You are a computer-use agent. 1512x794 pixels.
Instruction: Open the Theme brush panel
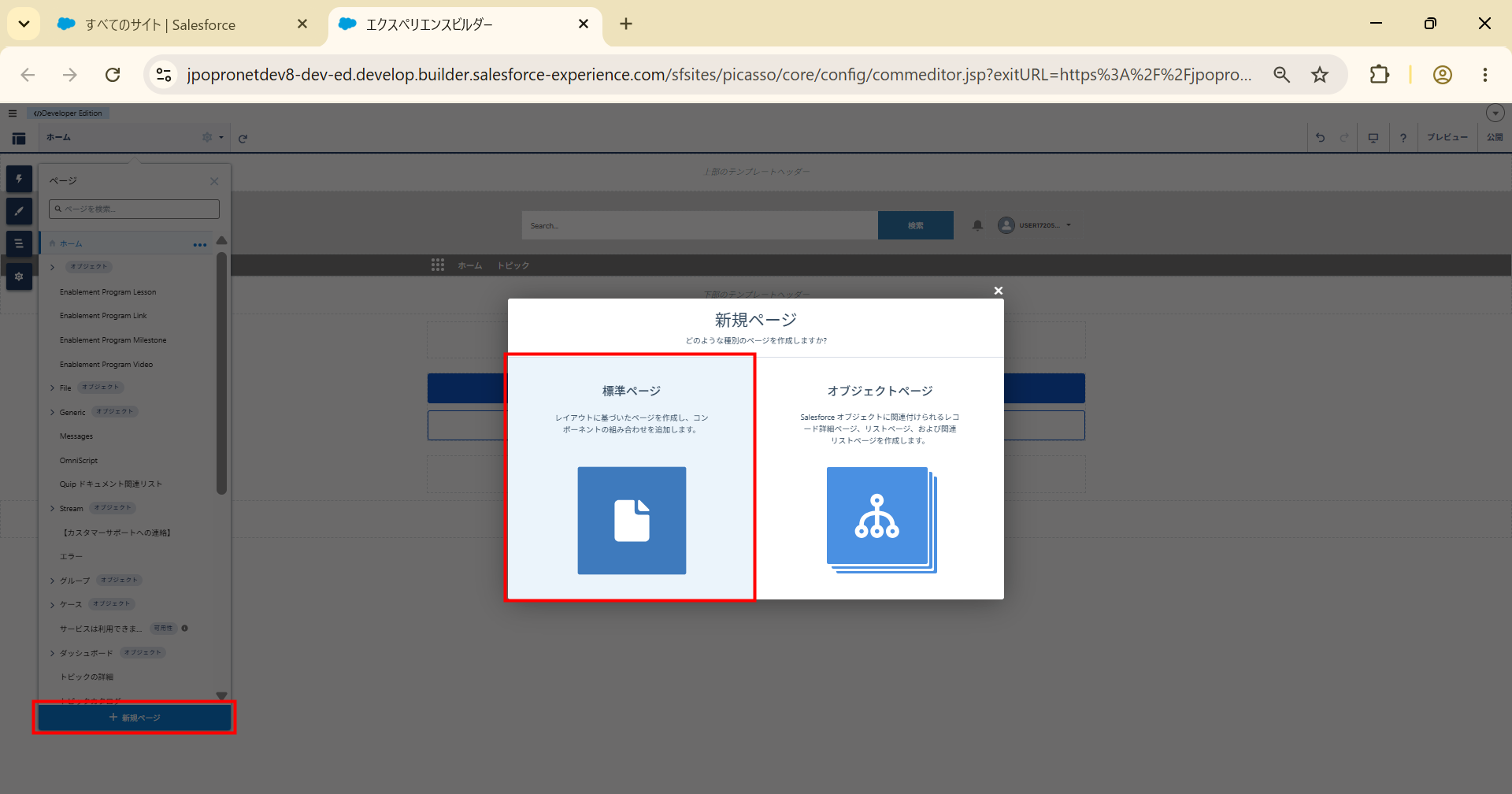[19, 211]
